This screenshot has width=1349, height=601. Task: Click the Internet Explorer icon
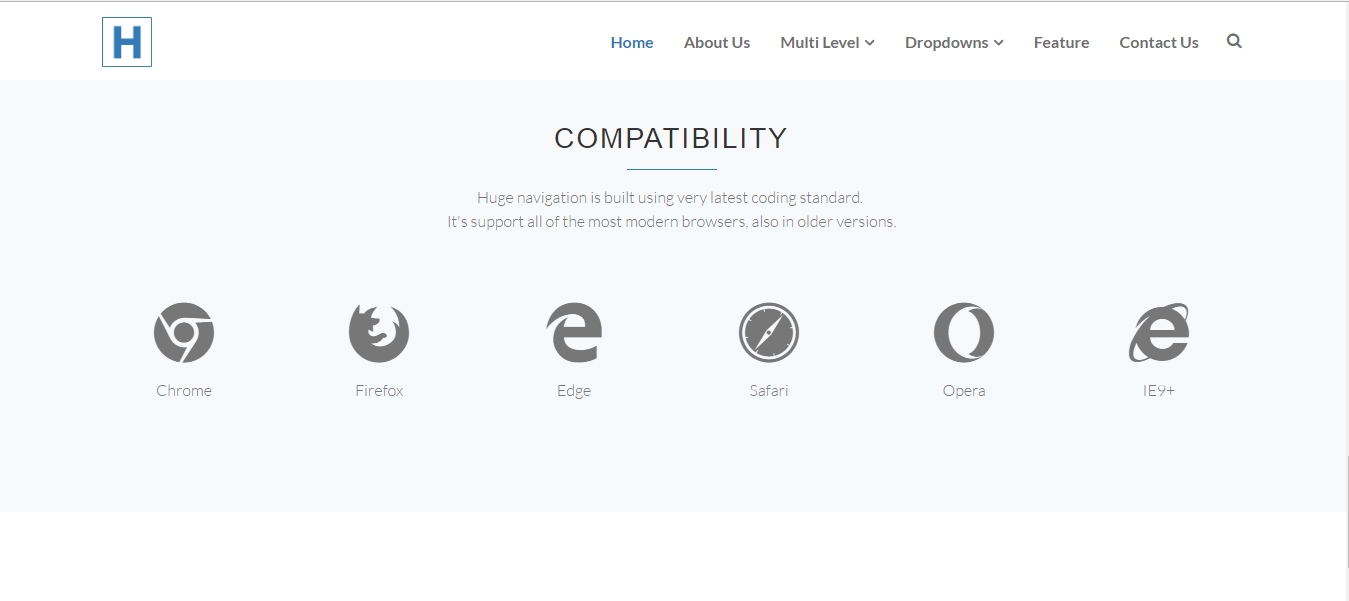pyautogui.click(x=1159, y=333)
